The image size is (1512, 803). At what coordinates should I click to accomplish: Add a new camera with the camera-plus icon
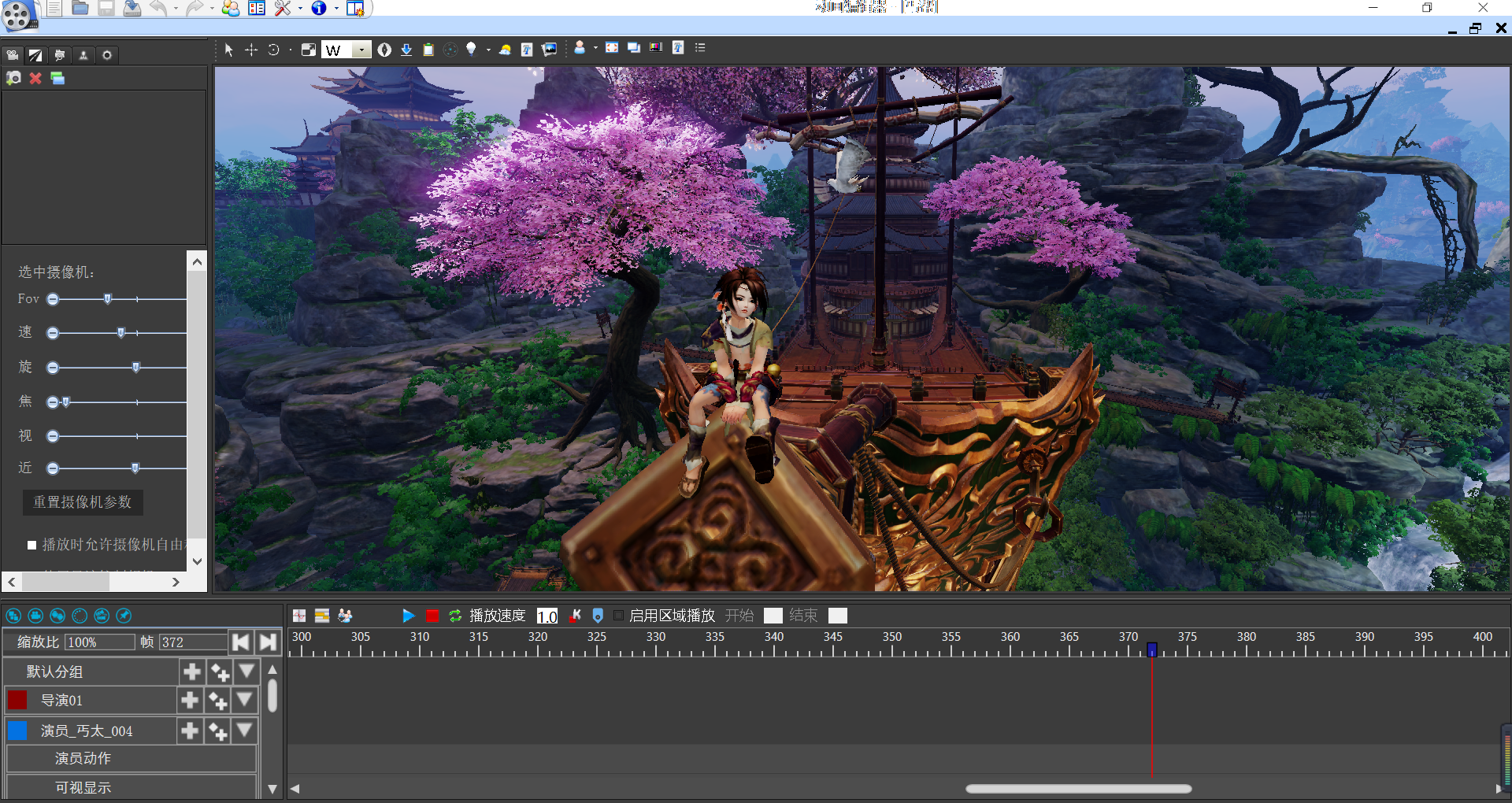point(13,78)
